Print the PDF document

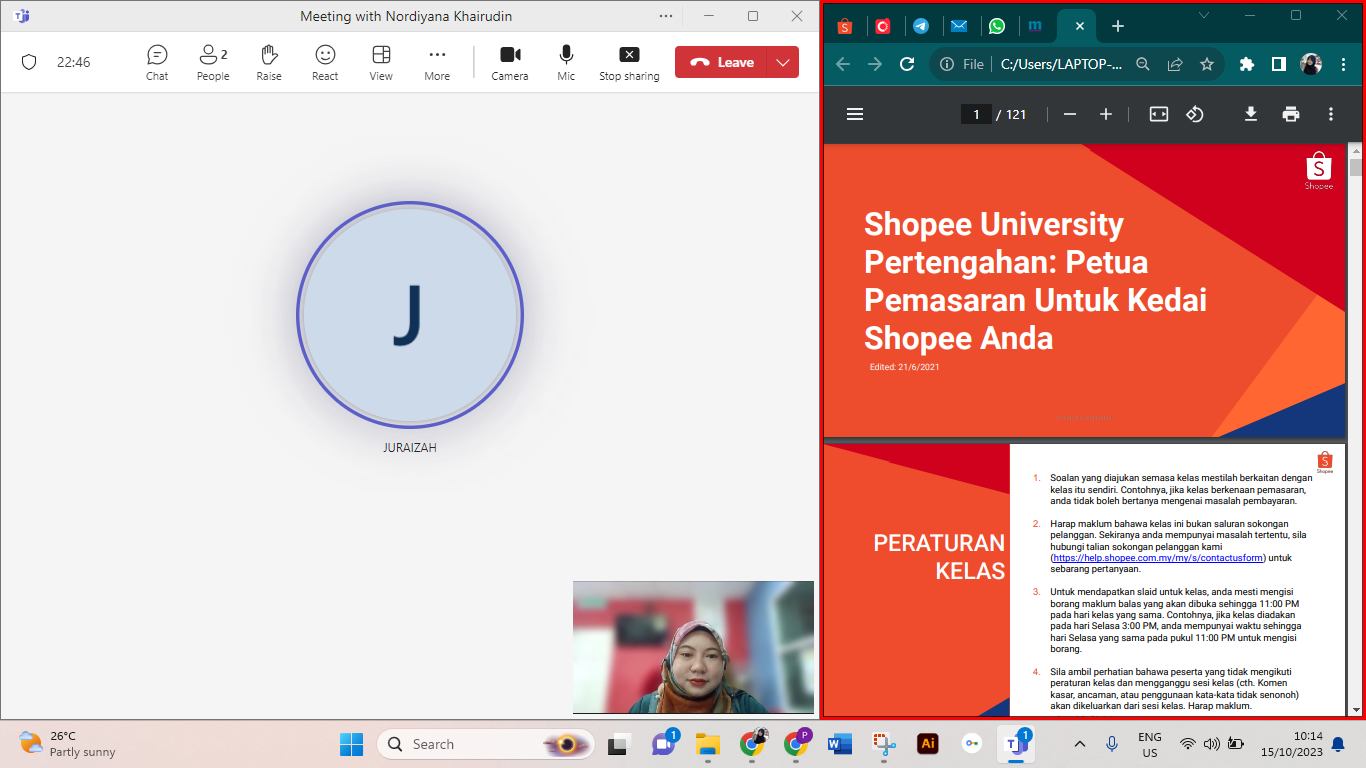coord(1291,114)
